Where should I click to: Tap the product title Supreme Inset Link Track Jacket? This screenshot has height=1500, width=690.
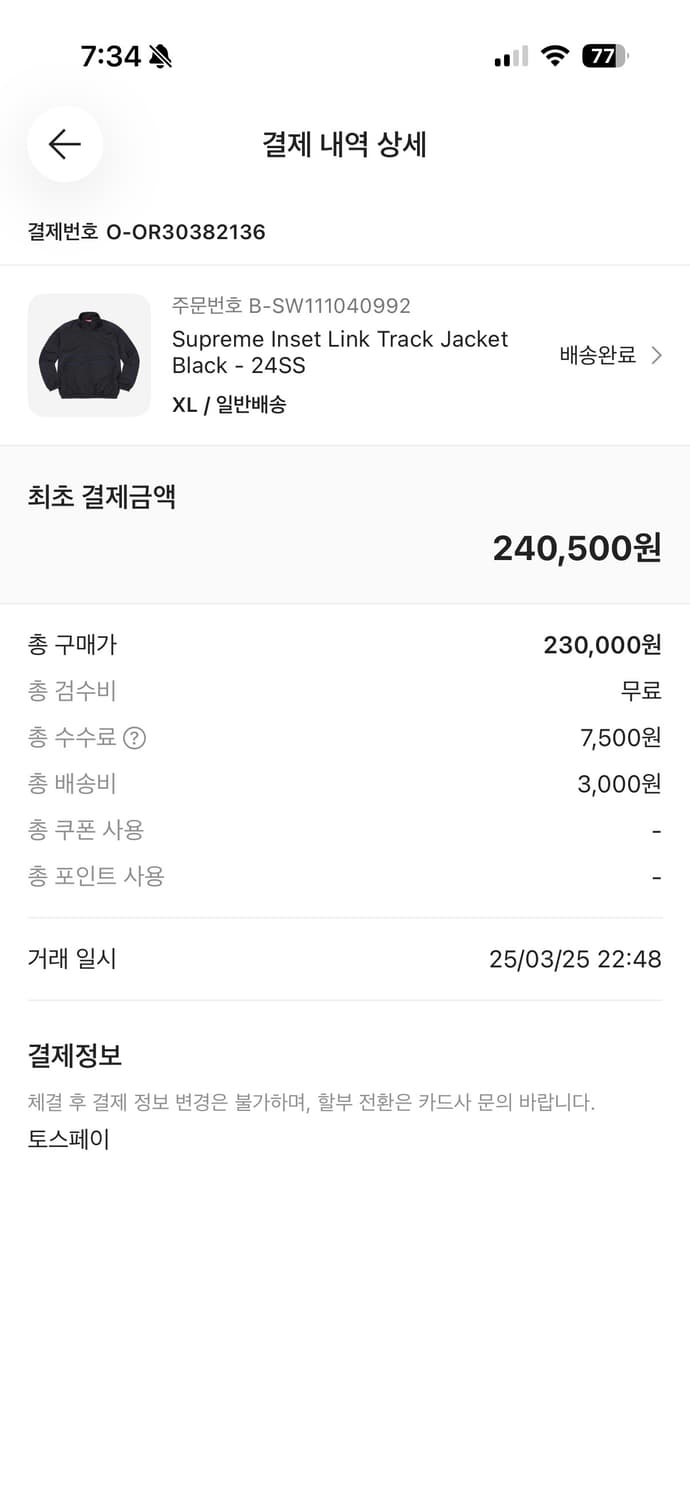tap(342, 339)
